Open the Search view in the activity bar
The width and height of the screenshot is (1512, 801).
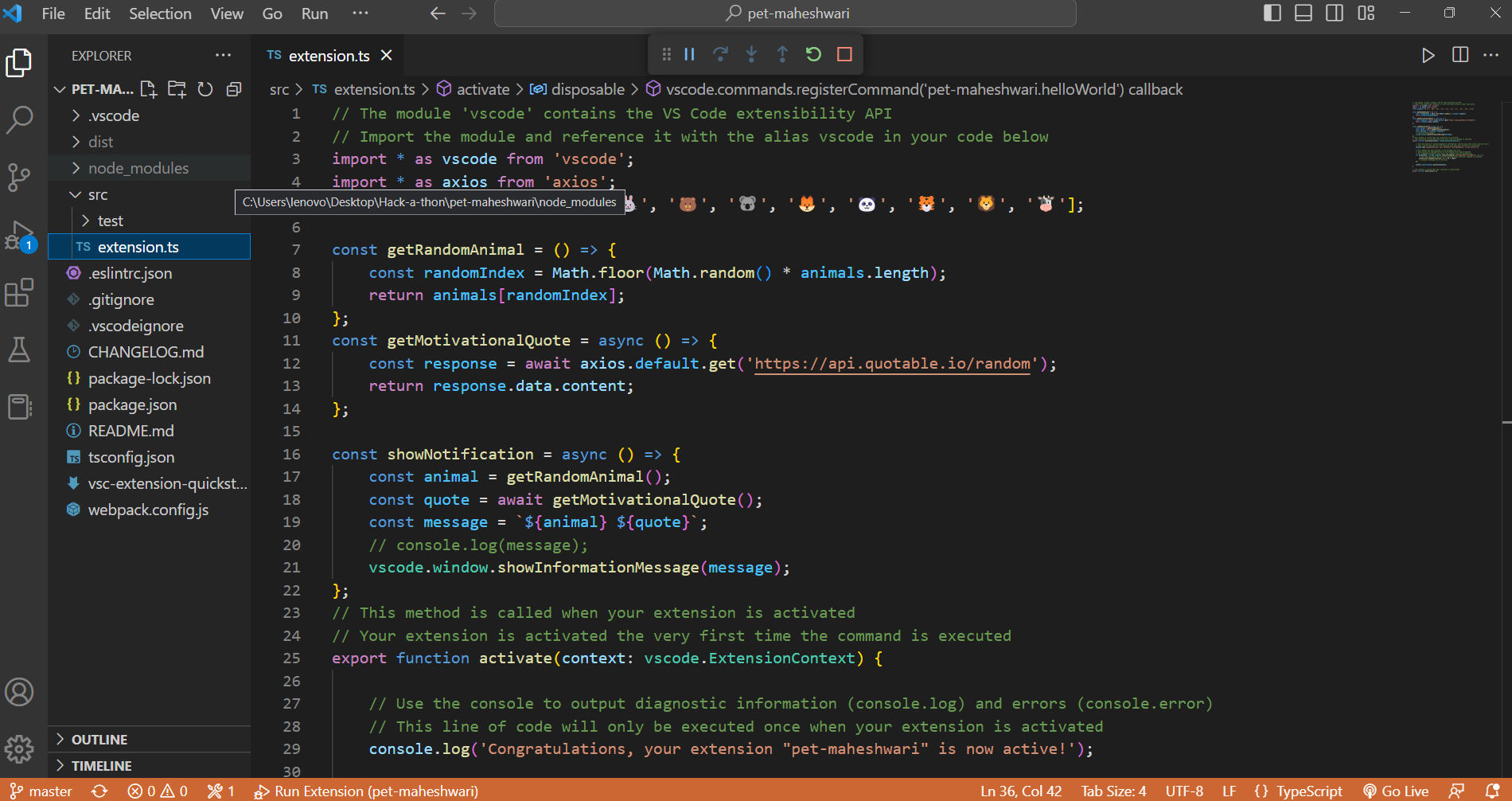[x=20, y=119]
